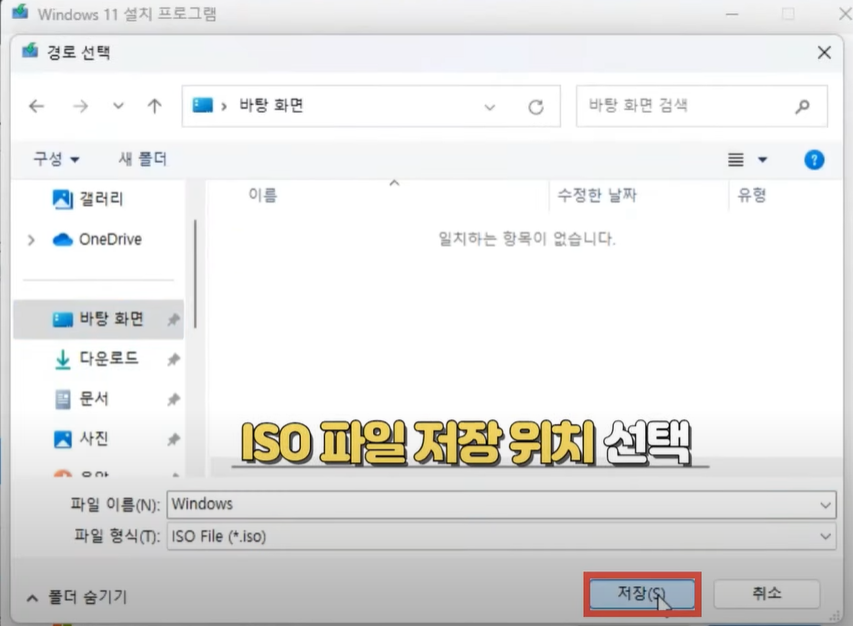Open the 구성 menu
Image resolution: width=853 pixels, height=626 pixels.
57,159
